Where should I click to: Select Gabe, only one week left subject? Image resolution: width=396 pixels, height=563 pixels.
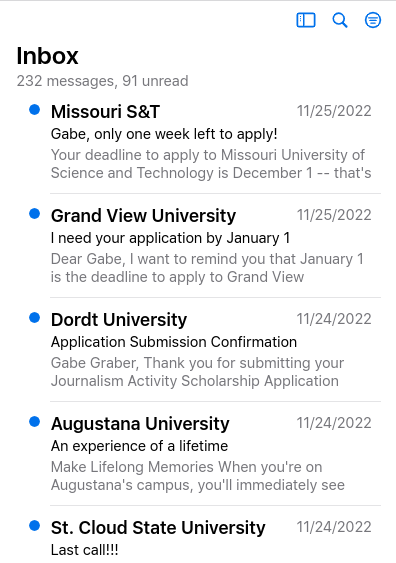coord(164,134)
